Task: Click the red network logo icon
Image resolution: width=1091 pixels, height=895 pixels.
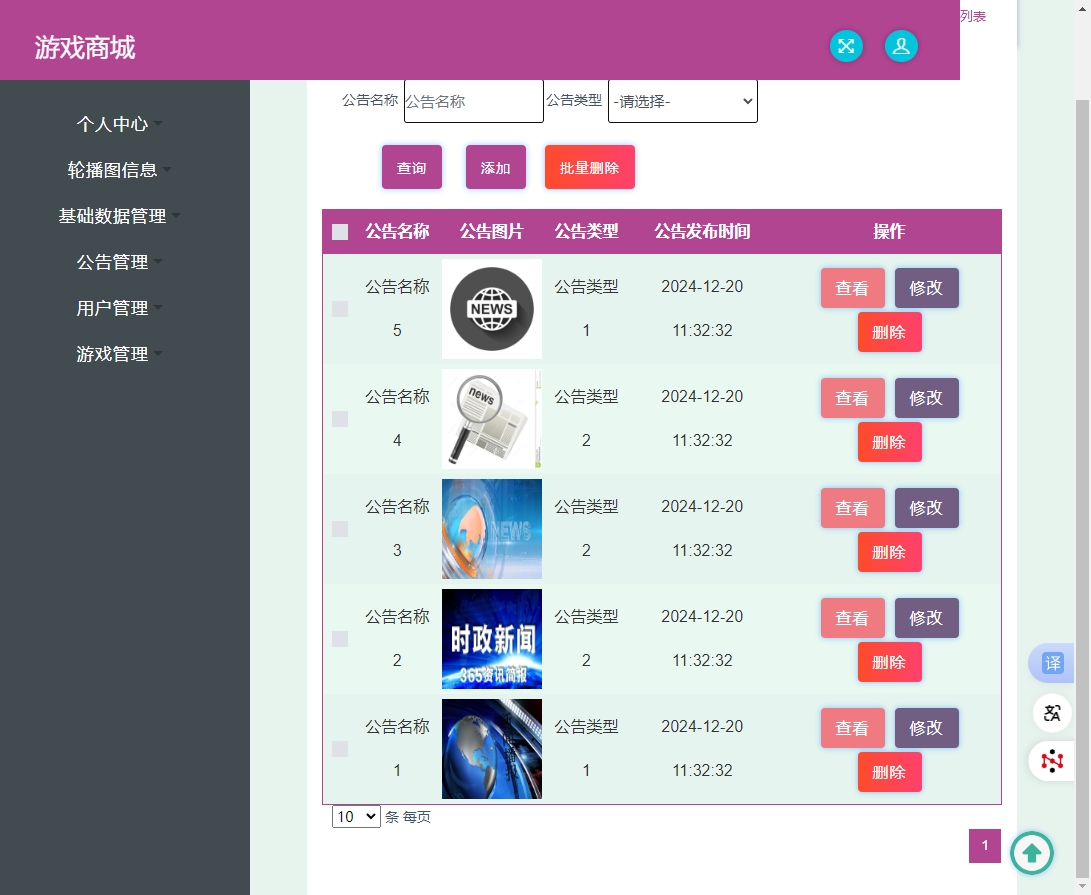Action: tap(1051, 761)
